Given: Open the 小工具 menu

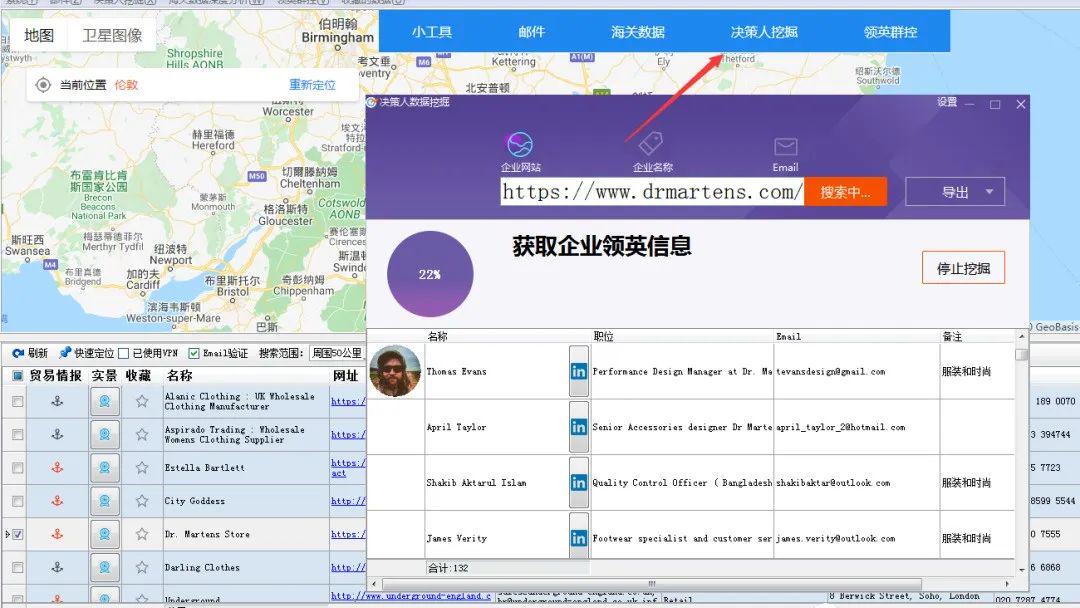Looking at the screenshot, I should point(432,32).
